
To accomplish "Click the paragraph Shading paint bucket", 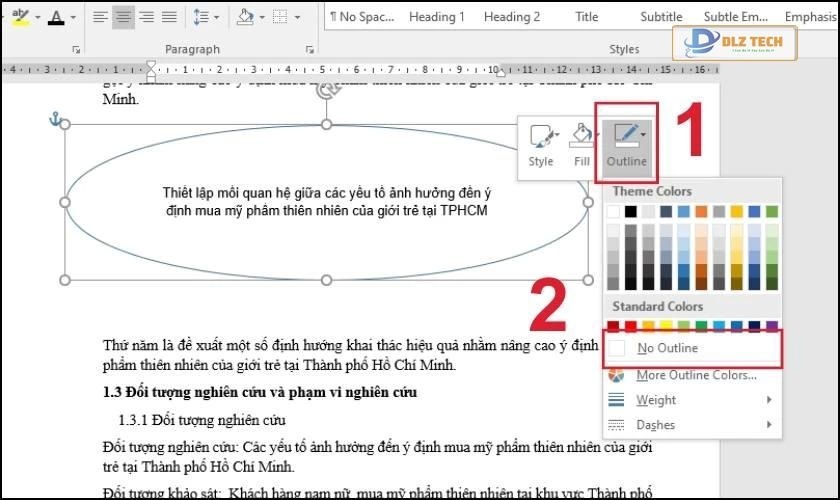I will point(244,17).
